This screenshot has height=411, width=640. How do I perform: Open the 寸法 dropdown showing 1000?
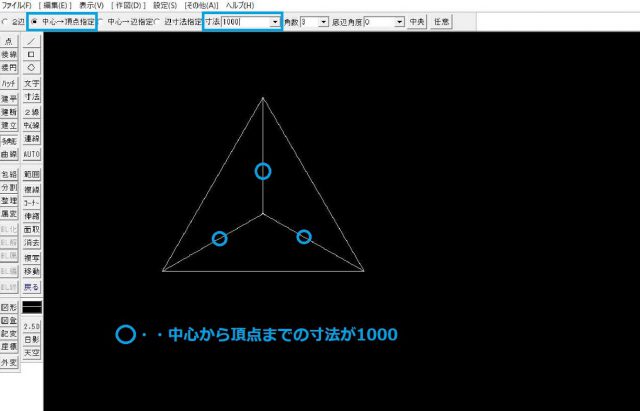[x=275, y=21]
